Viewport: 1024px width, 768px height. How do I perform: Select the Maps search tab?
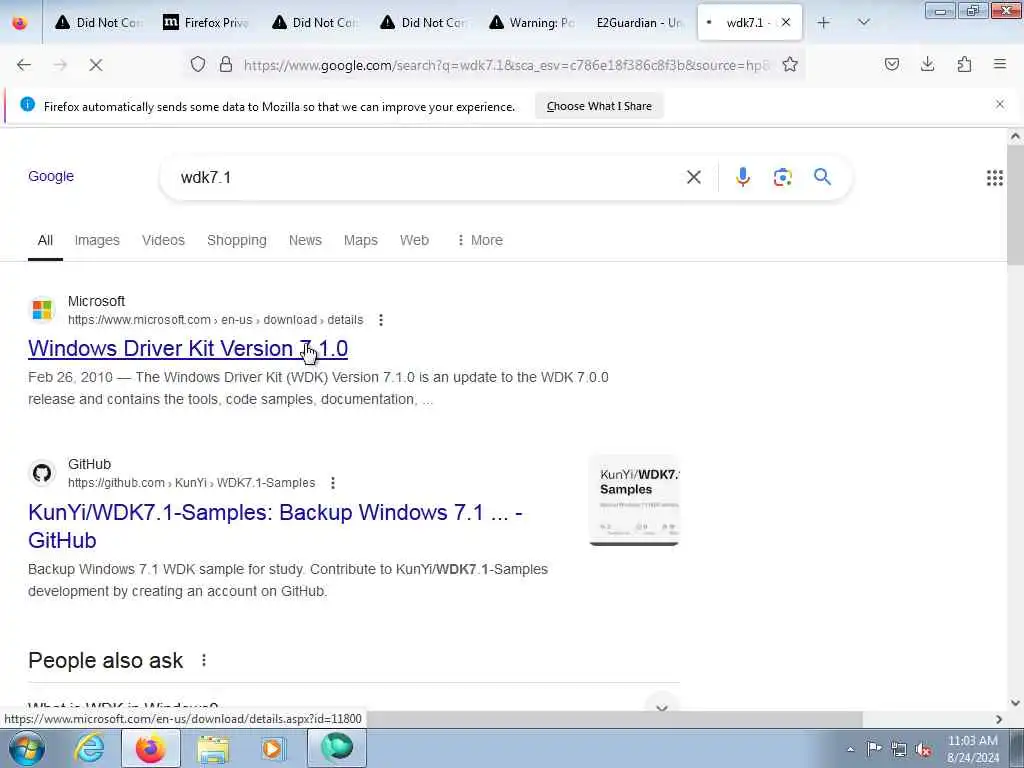360,240
